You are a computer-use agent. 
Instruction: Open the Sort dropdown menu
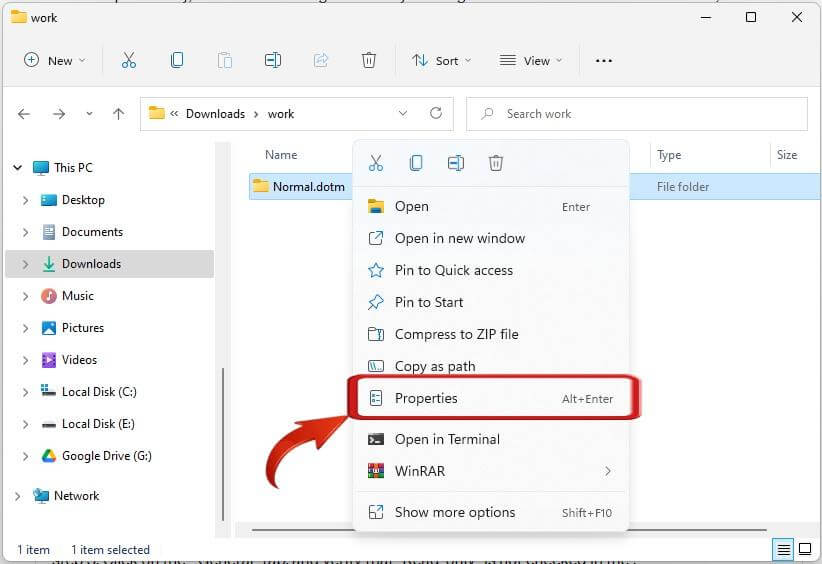tap(441, 60)
